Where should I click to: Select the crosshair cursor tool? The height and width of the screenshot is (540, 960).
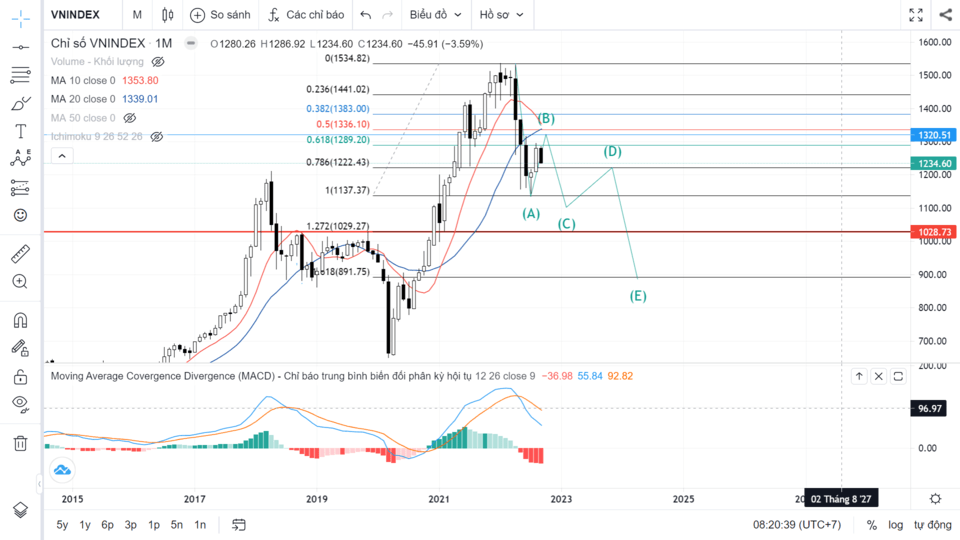point(20,19)
